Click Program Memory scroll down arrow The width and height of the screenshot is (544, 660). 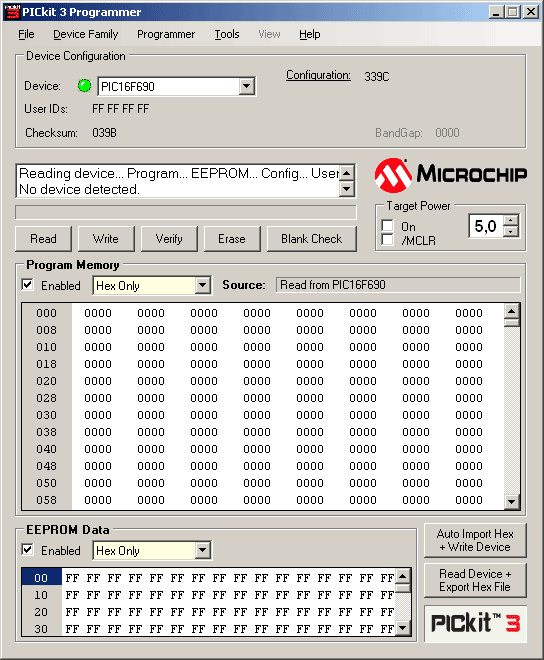[512, 501]
